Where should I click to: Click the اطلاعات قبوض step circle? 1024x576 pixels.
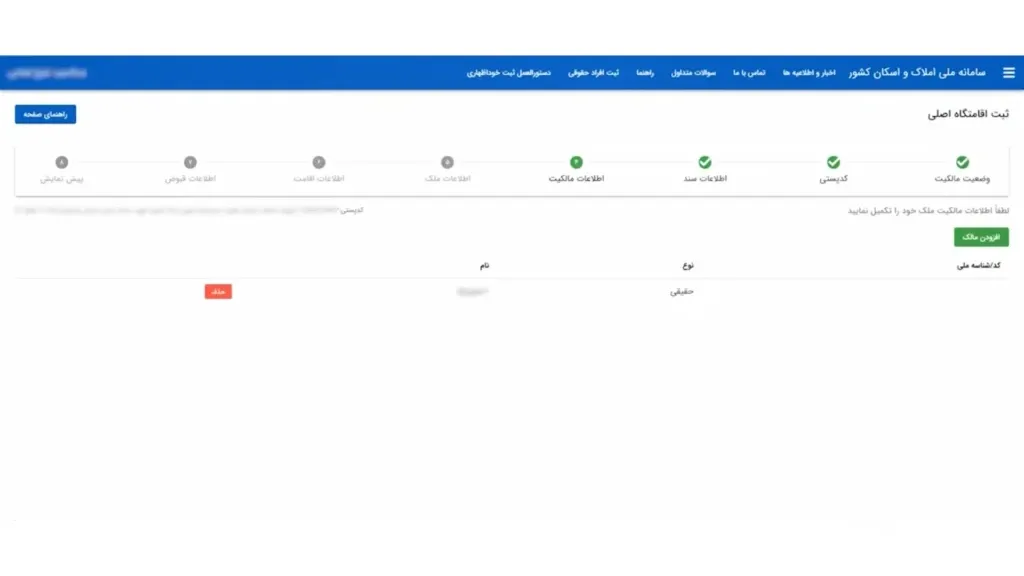point(190,162)
